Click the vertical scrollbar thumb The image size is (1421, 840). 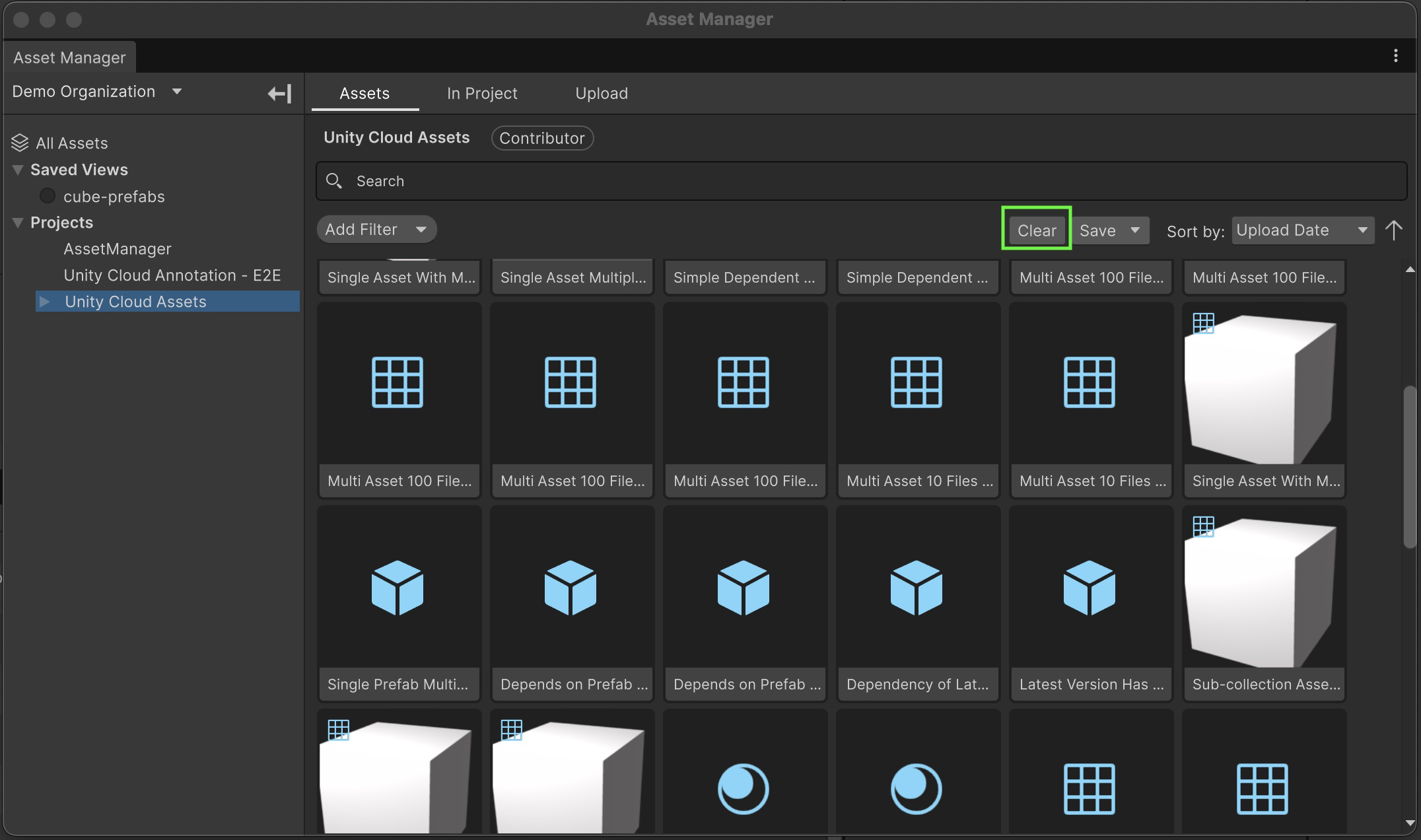(x=1409, y=466)
